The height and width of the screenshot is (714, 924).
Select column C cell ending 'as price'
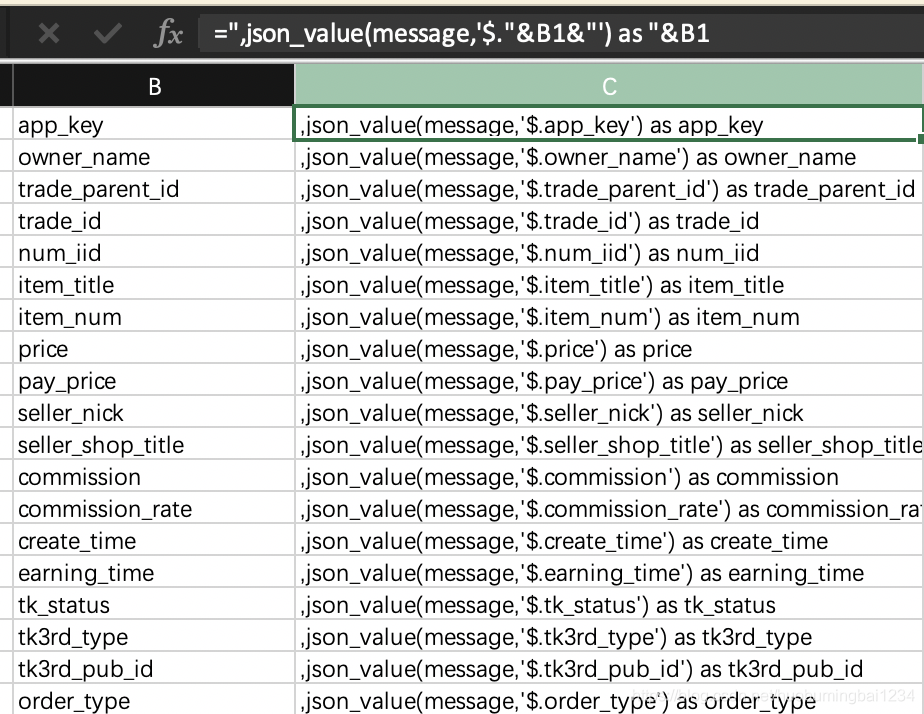pyautogui.click(x=609, y=348)
